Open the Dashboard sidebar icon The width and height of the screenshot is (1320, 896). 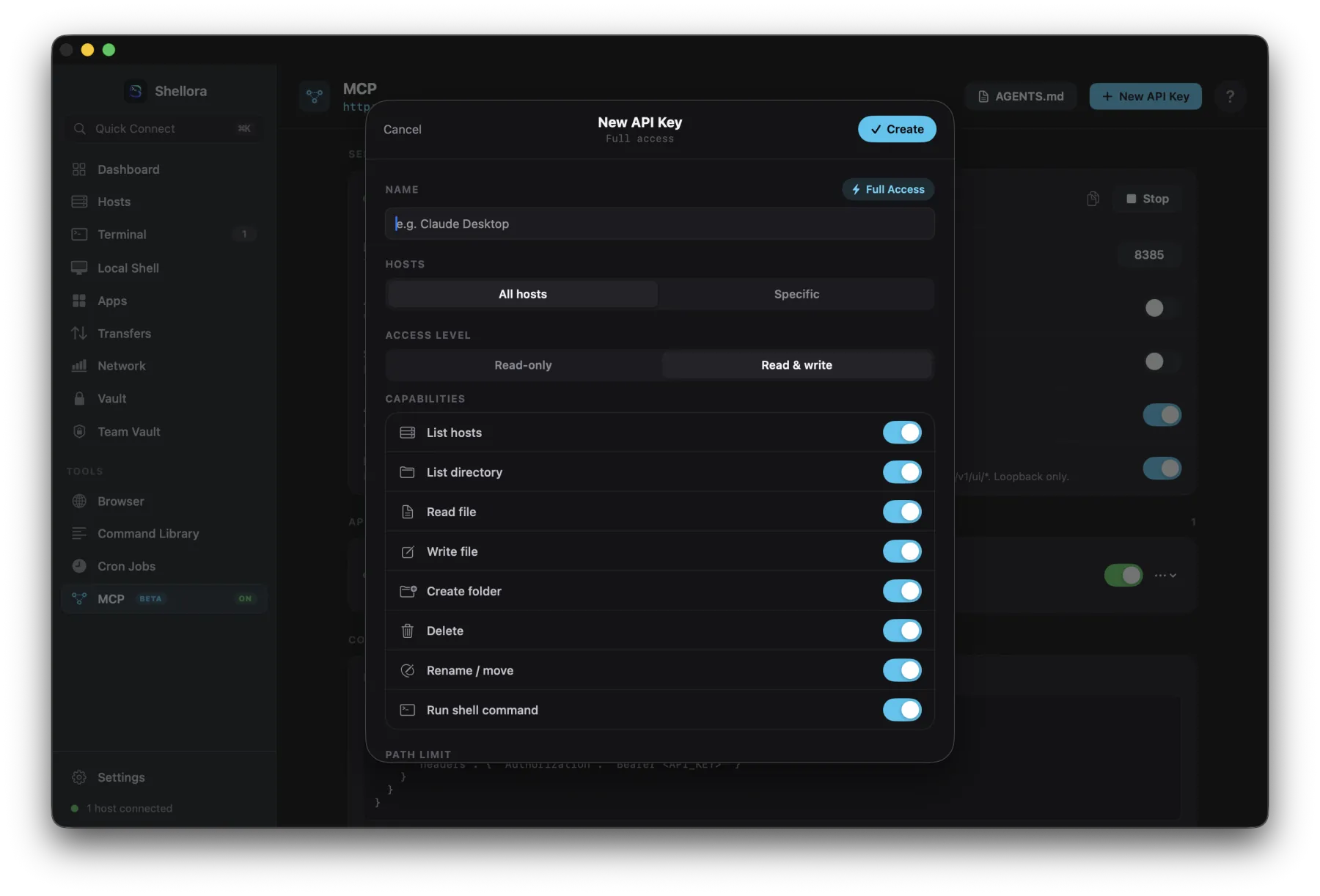pos(79,169)
